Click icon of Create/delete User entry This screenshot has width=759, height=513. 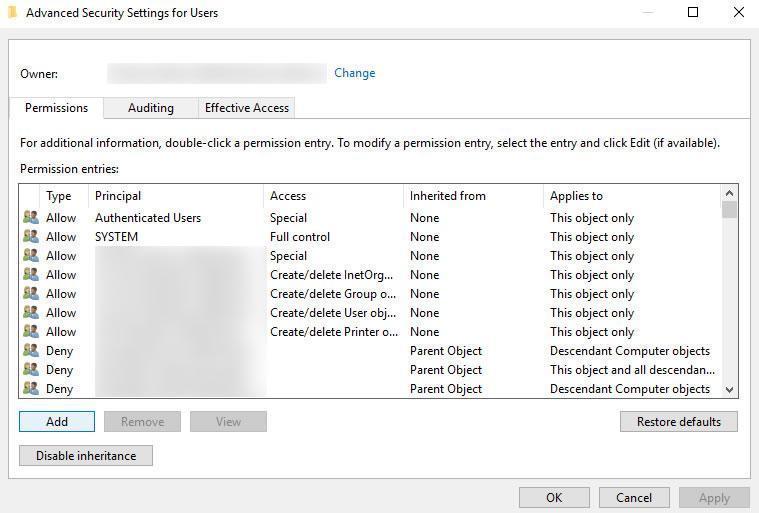point(30,313)
